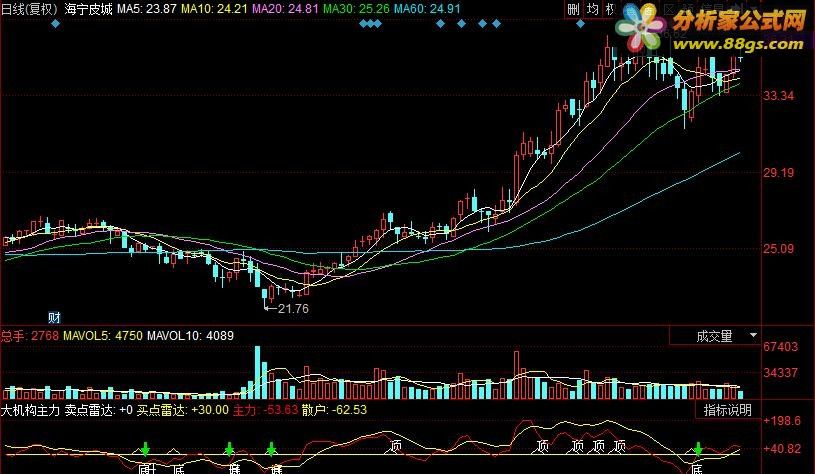Click the 底 marker under the rightmost green arrow
This screenshot has width=815, height=474.
697,469
